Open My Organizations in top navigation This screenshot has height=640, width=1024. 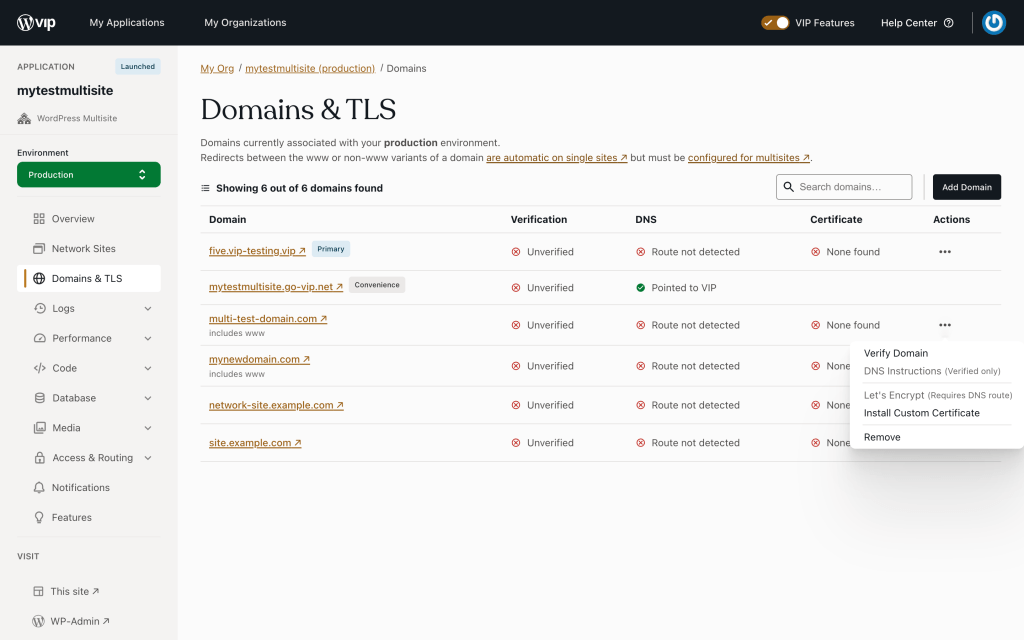(x=245, y=23)
